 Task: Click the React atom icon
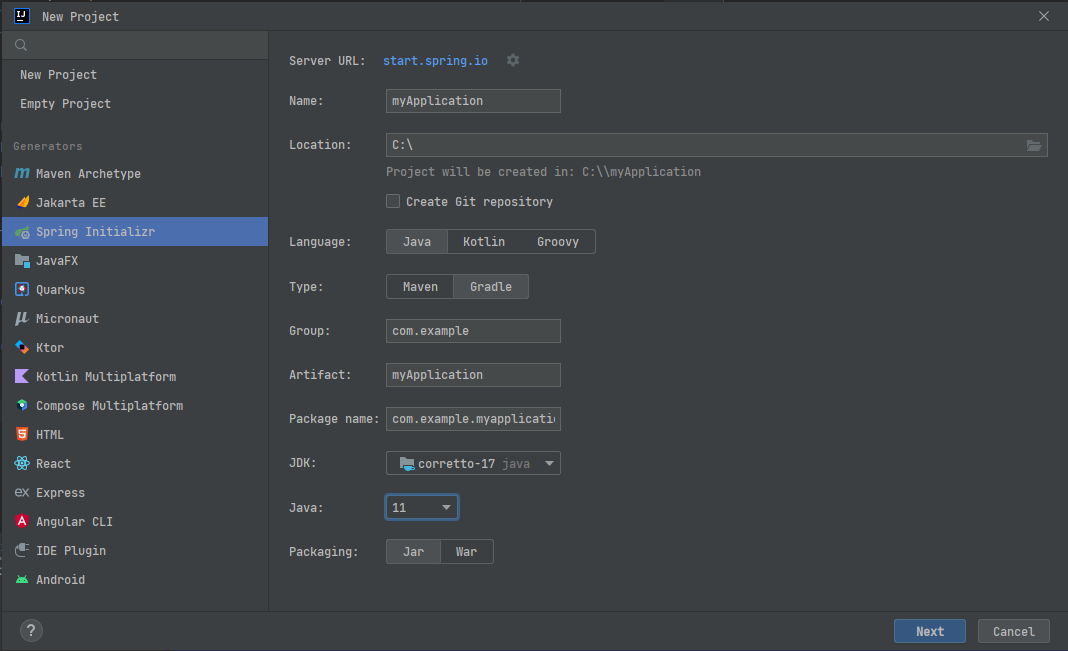22,463
